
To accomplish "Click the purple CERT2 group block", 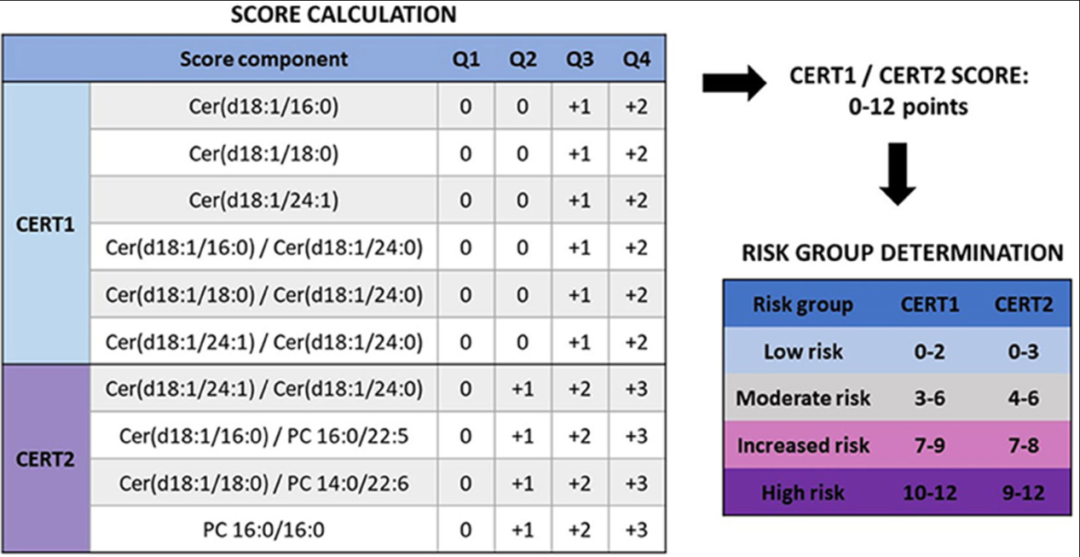I will (x=45, y=460).
